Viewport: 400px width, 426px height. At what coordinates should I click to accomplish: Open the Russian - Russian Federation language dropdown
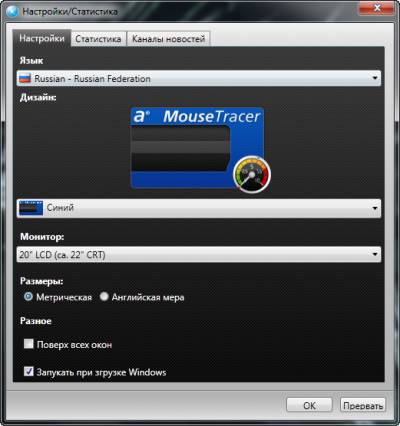pyautogui.click(x=199, y=79)
